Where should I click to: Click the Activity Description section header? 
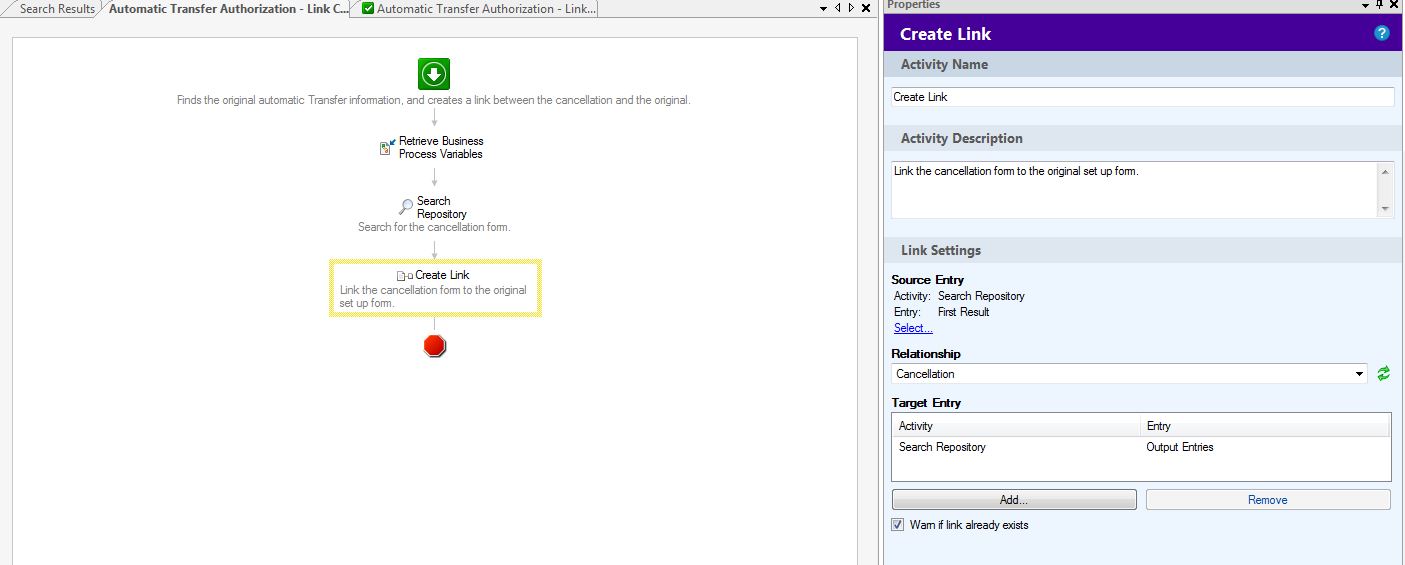(1141, 138)
